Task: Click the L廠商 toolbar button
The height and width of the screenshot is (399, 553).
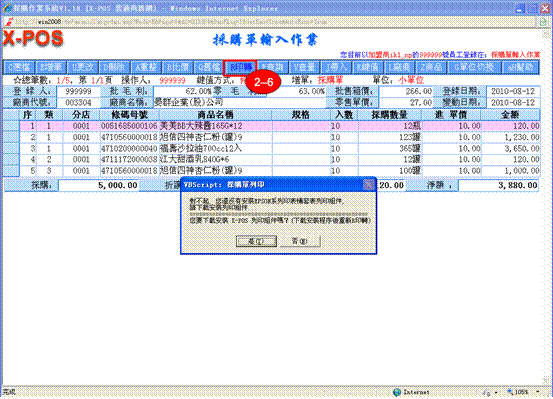Action: click(399, 67)
